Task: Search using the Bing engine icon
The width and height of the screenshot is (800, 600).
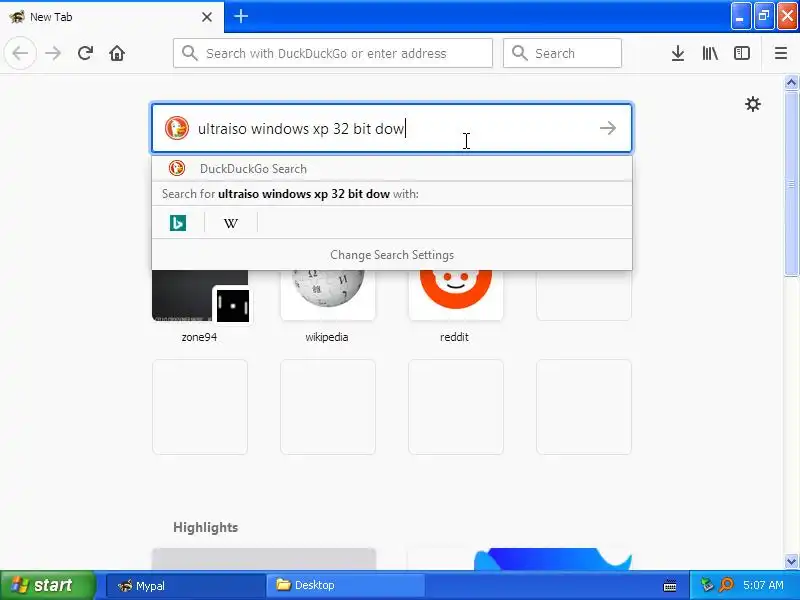Action: click(178, 223)
